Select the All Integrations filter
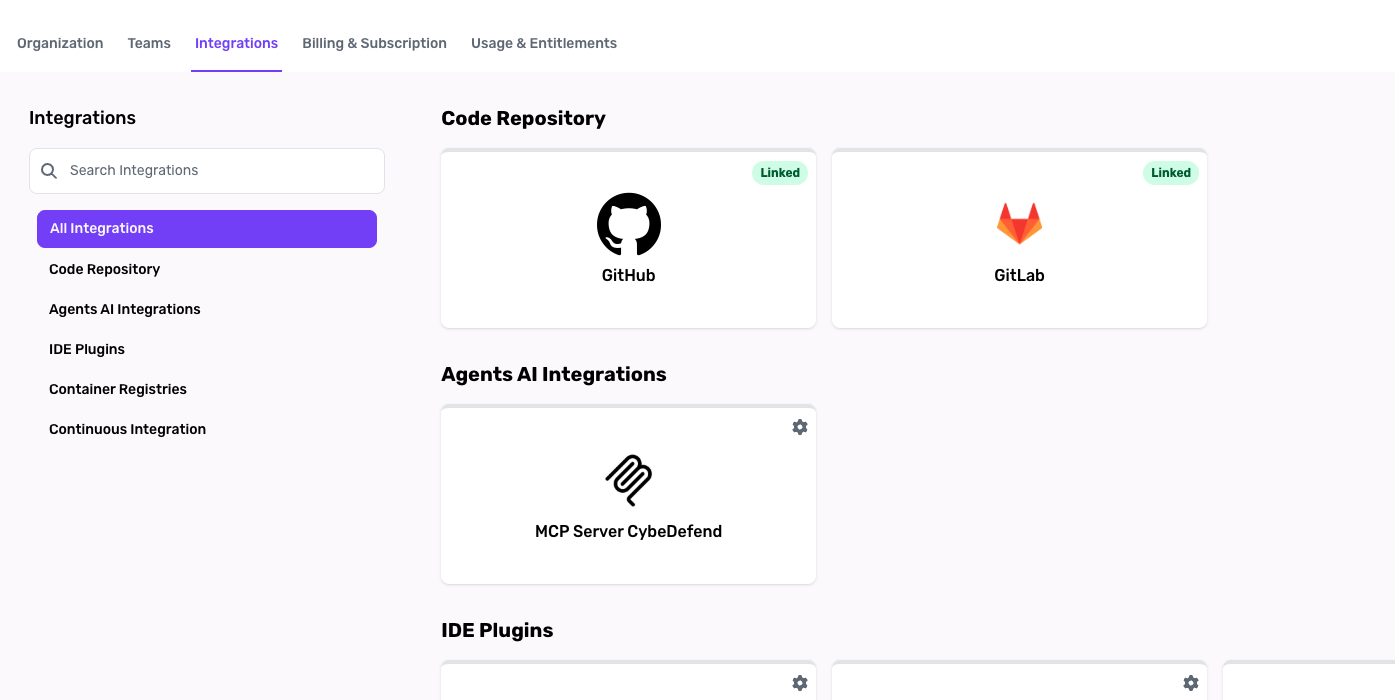This screenshot has height=700, width=1395. point(207,229)
